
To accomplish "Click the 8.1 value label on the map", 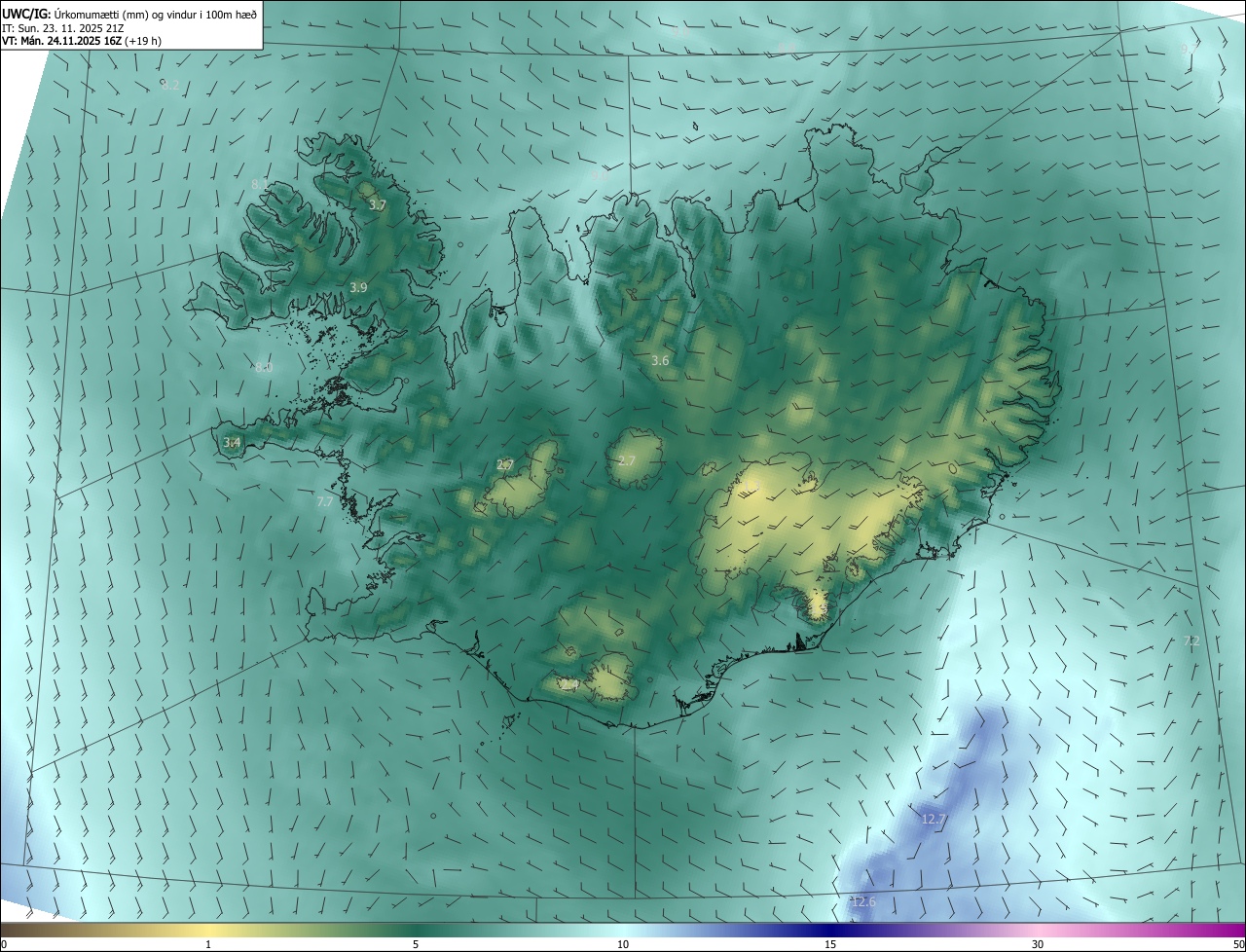I will point(259,185).
